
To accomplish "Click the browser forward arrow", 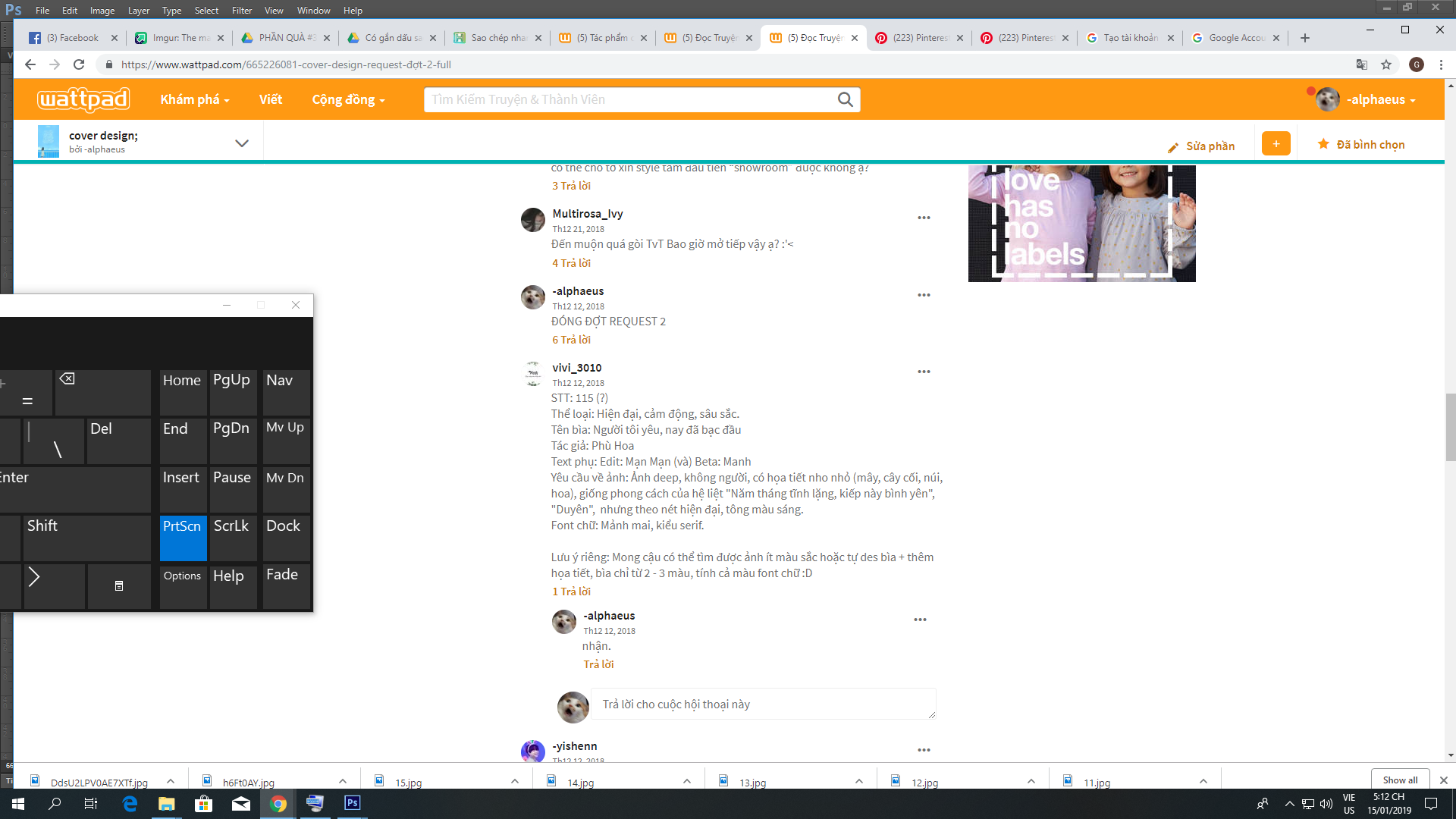I will click(55, 64).
